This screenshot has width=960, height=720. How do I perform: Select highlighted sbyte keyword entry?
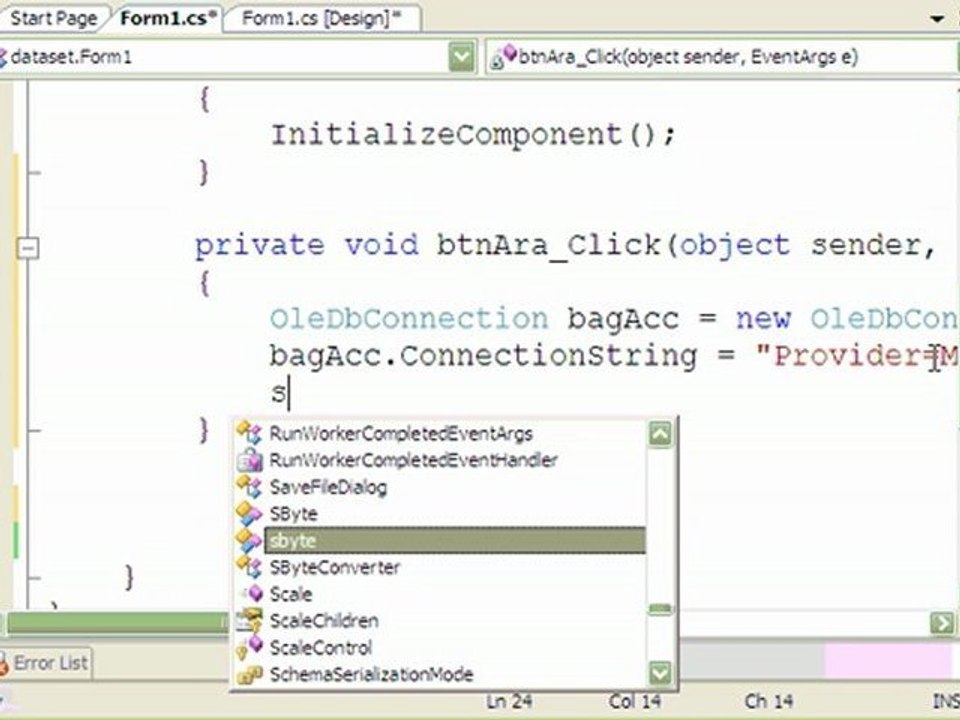pos(454,541)
